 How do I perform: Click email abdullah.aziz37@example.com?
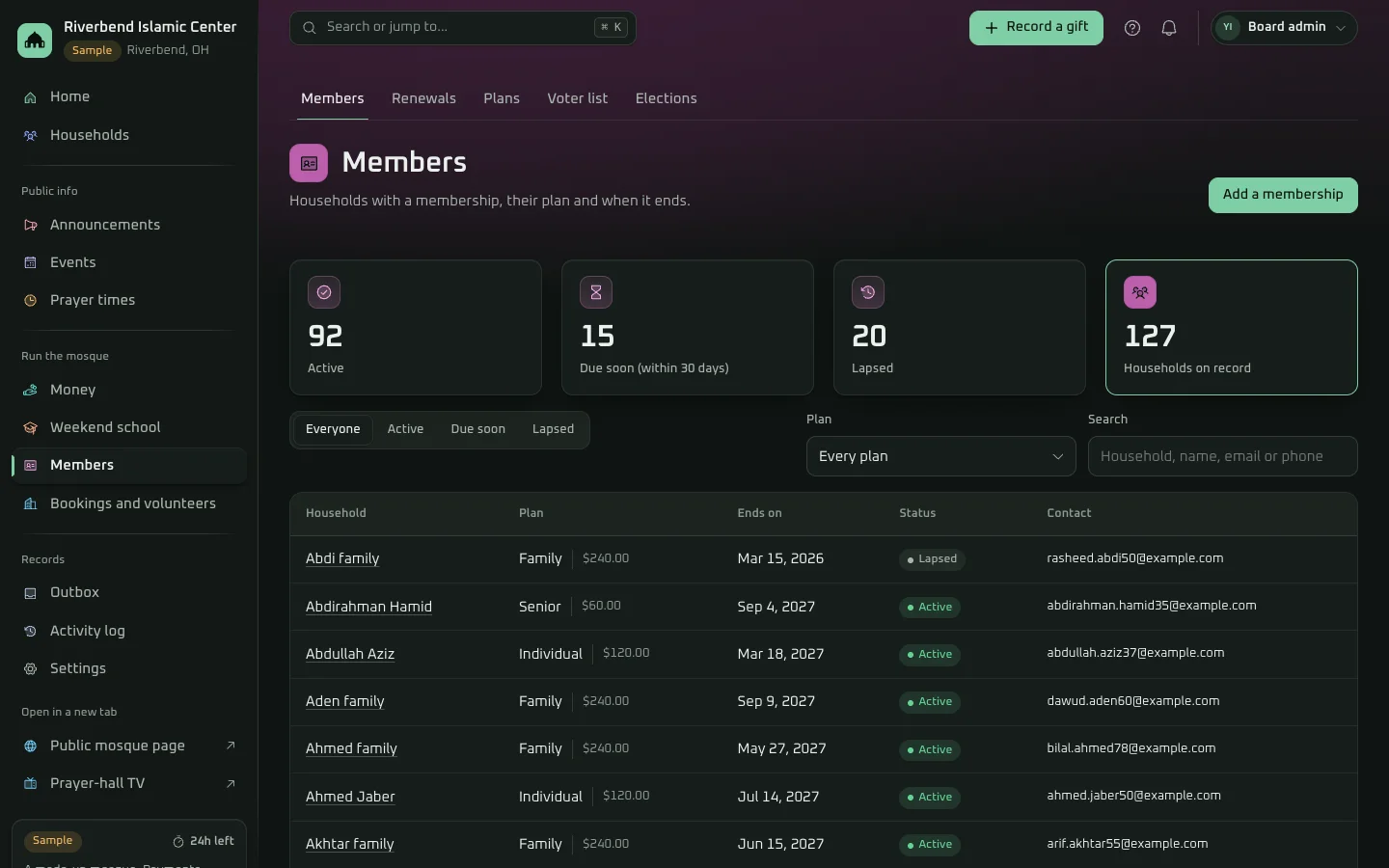point(1135,653)
